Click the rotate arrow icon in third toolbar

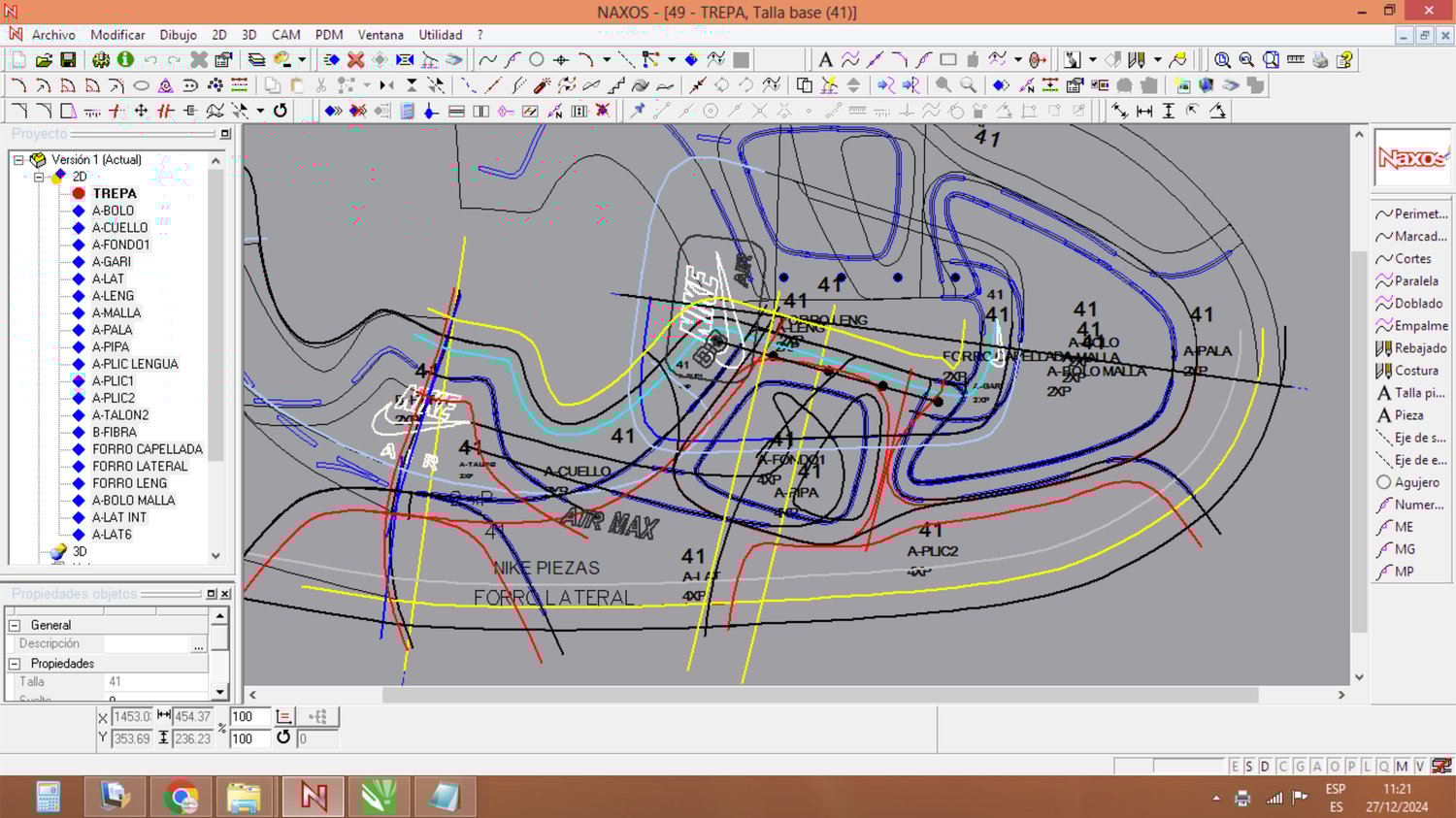pos(281,111)
